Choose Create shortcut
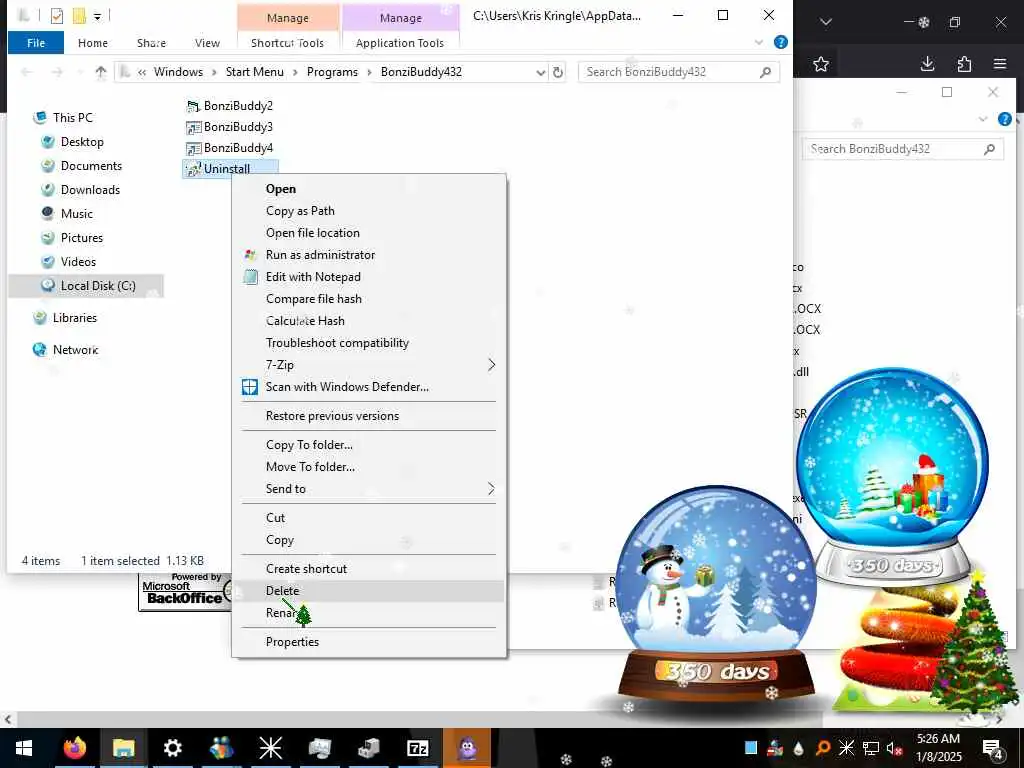 [369, 569]
